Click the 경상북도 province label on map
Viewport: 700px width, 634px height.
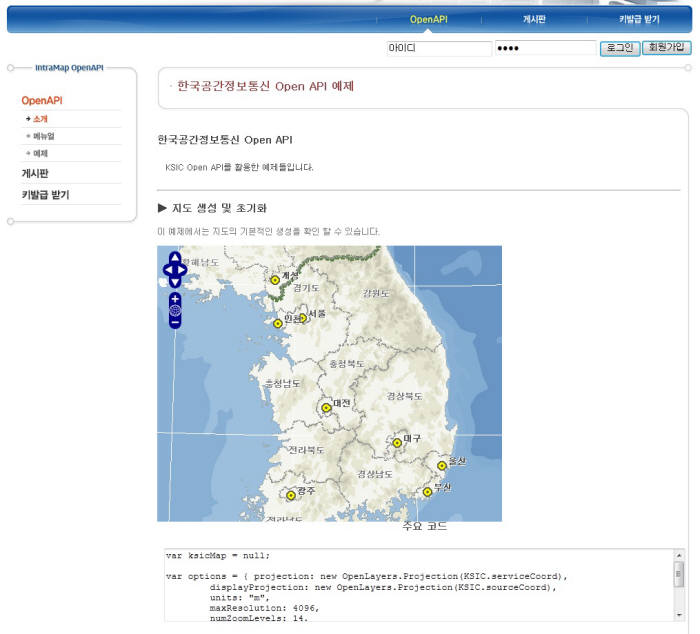pos(404,396)
